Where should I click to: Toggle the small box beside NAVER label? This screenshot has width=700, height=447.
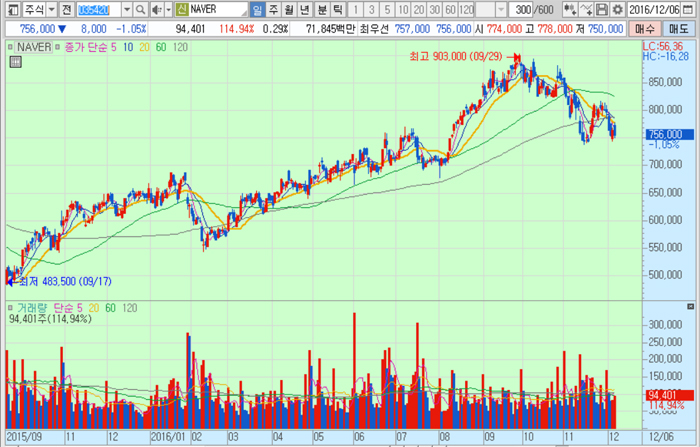10,47
